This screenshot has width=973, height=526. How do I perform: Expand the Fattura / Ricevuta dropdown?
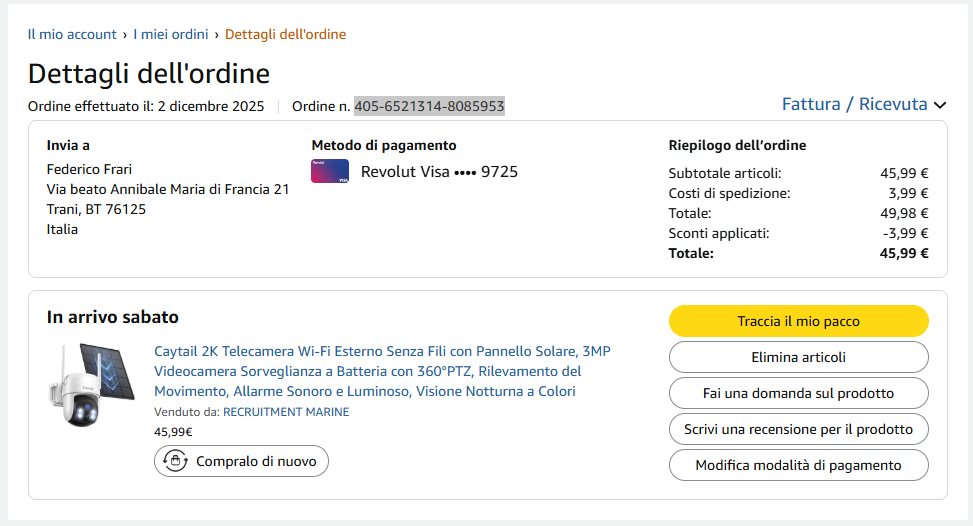863,104
